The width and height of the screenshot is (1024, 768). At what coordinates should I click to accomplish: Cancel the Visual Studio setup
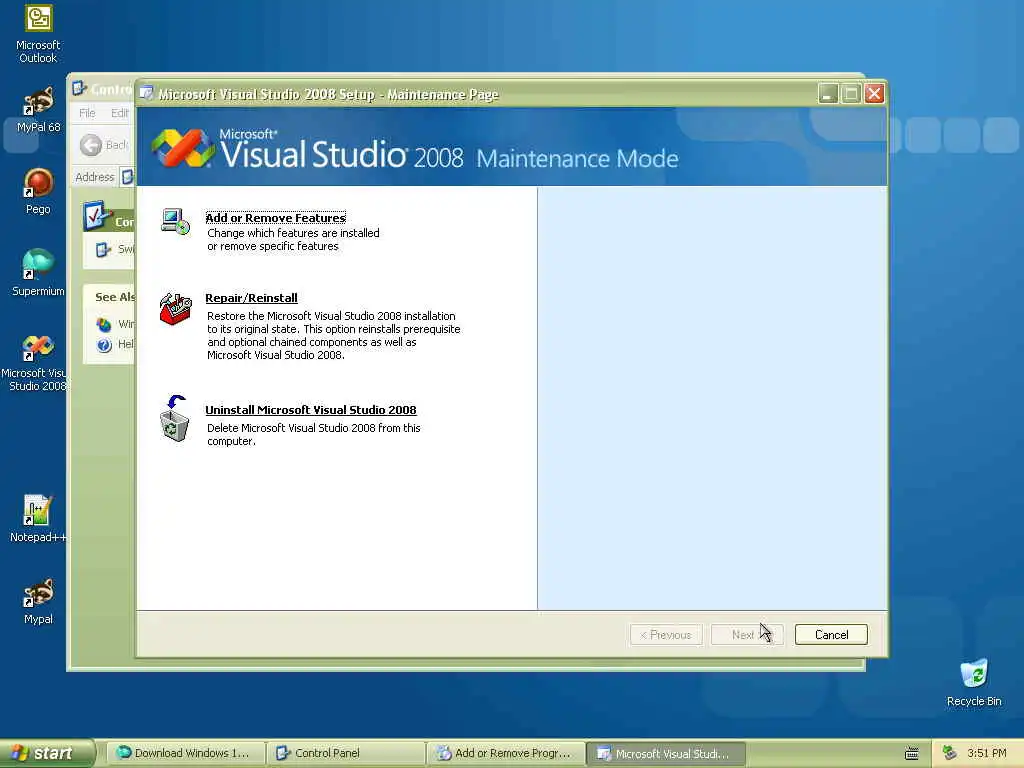831,635
